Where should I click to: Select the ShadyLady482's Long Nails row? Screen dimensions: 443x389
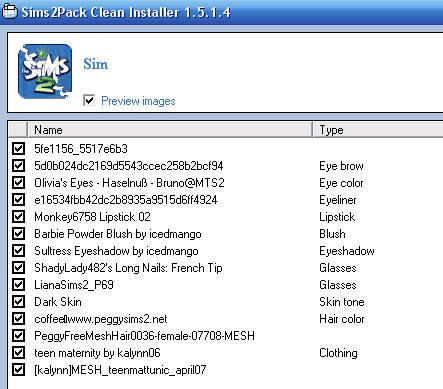pos(225,268)
